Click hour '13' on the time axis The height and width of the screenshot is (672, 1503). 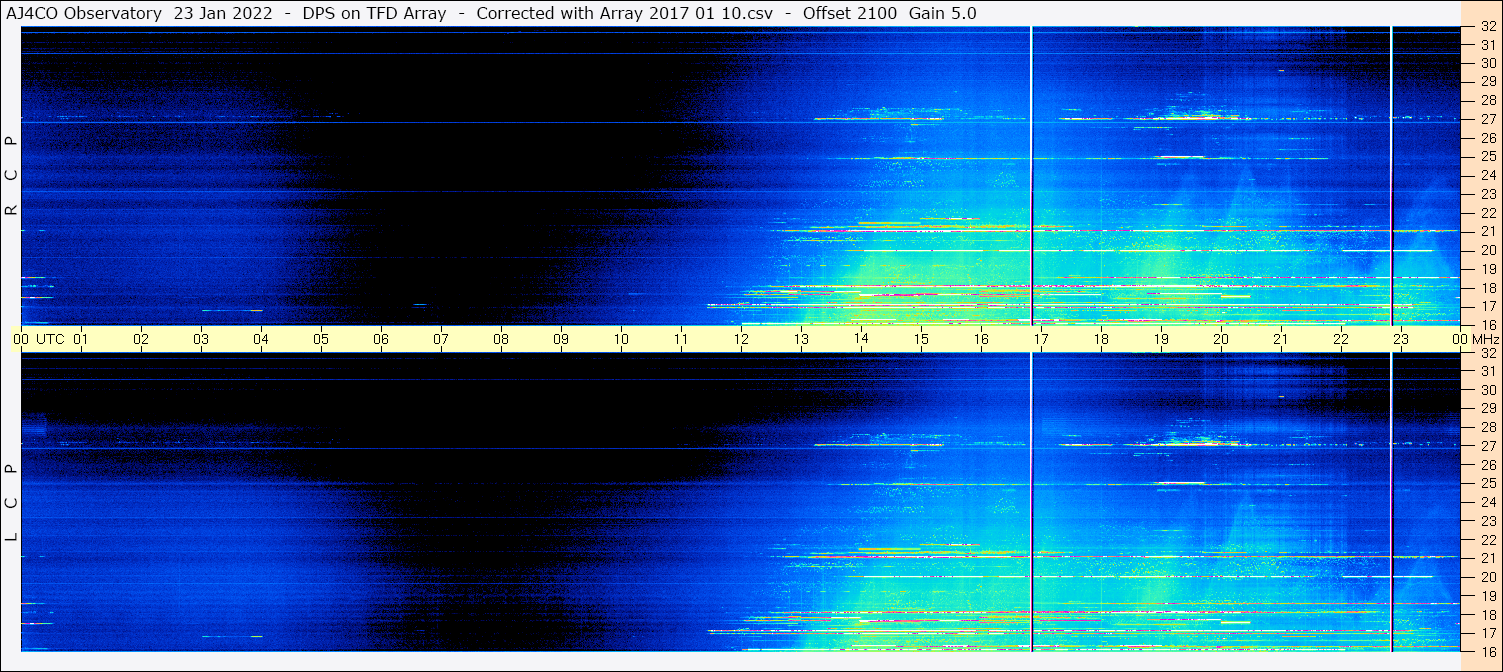tap(801, 339)
